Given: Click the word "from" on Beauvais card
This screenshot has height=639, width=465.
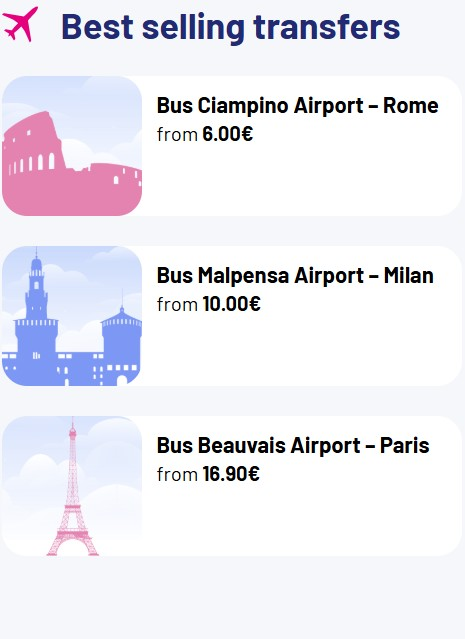Looking at the screenshot, I should pyautogui.click(x=177, y=474).
